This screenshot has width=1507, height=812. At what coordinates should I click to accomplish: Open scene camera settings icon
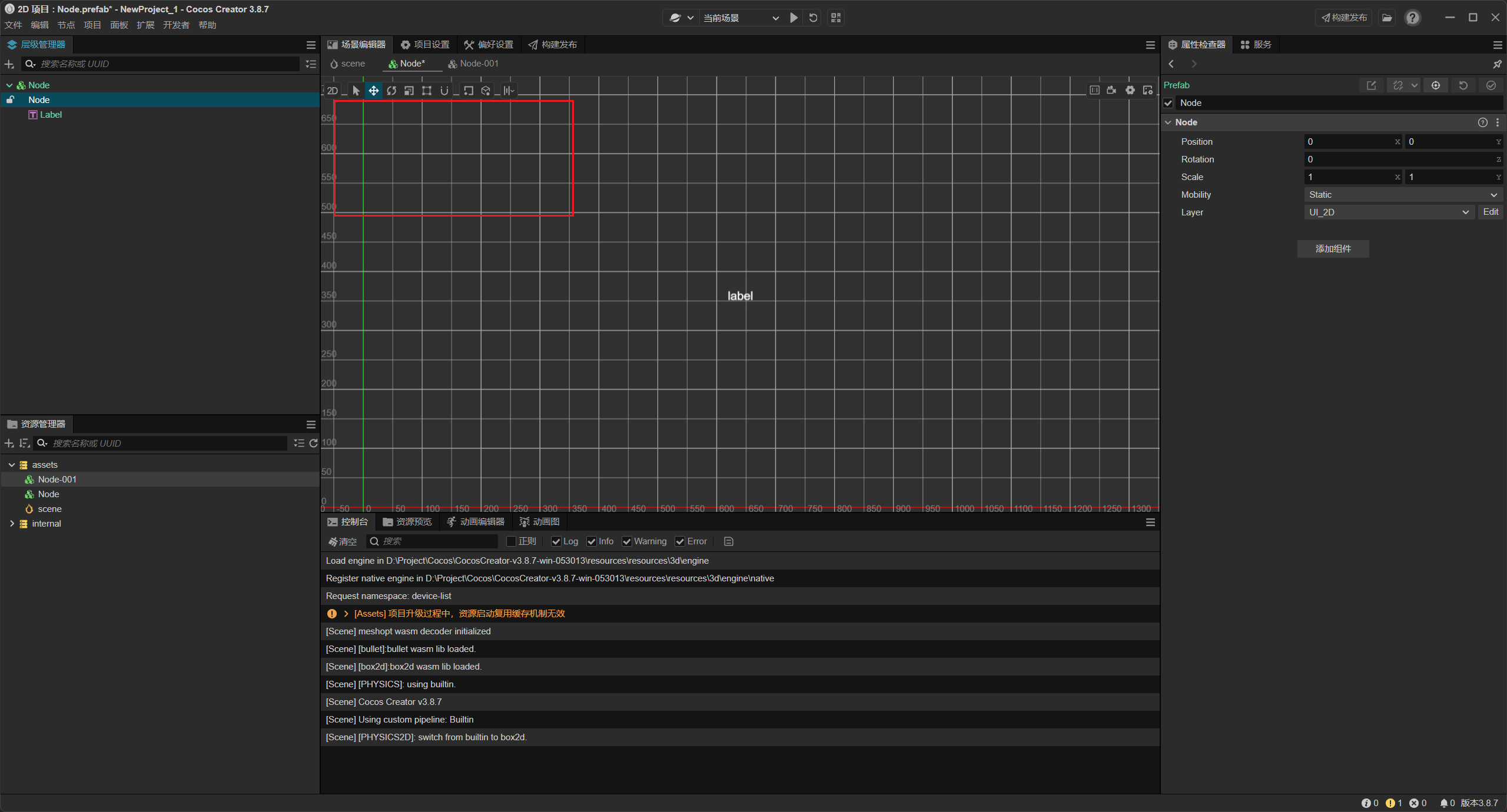tap(1111, 90)
